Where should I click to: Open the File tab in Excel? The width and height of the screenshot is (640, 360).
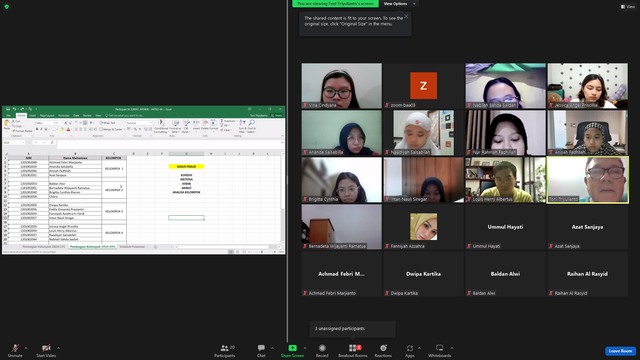click(x=8, y=116)
